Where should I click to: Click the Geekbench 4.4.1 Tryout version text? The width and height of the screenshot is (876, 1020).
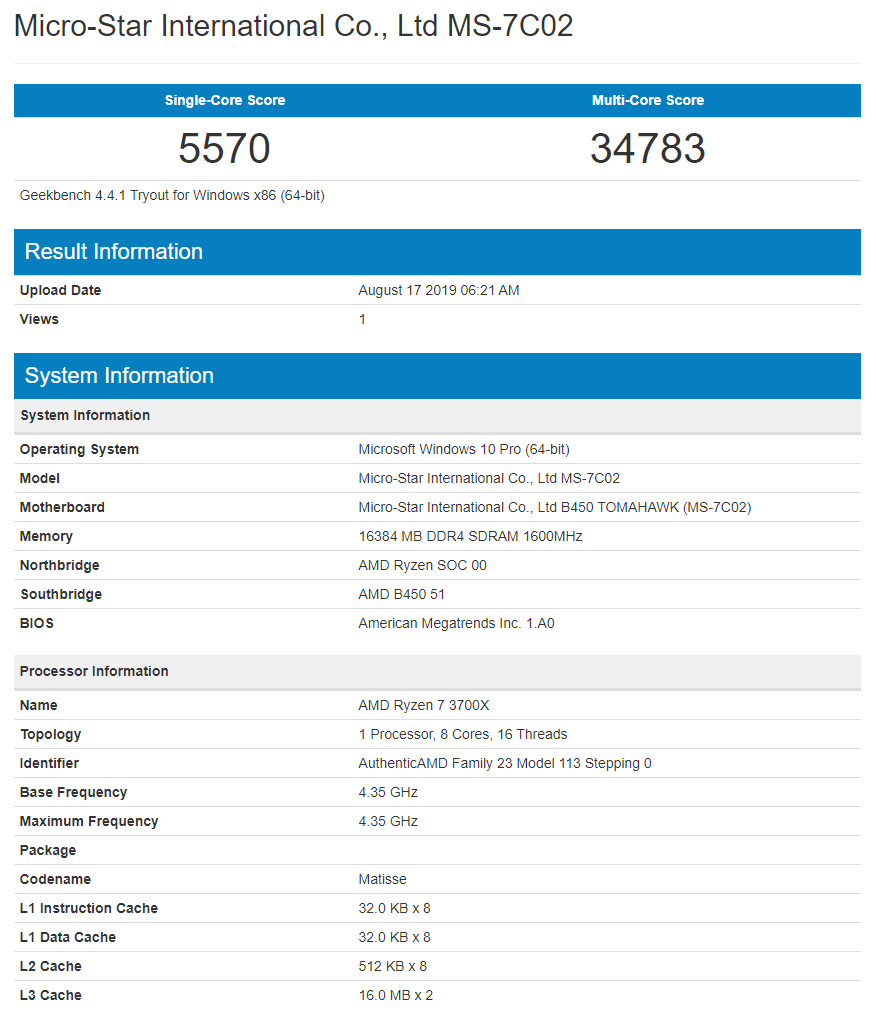[172, 195]
